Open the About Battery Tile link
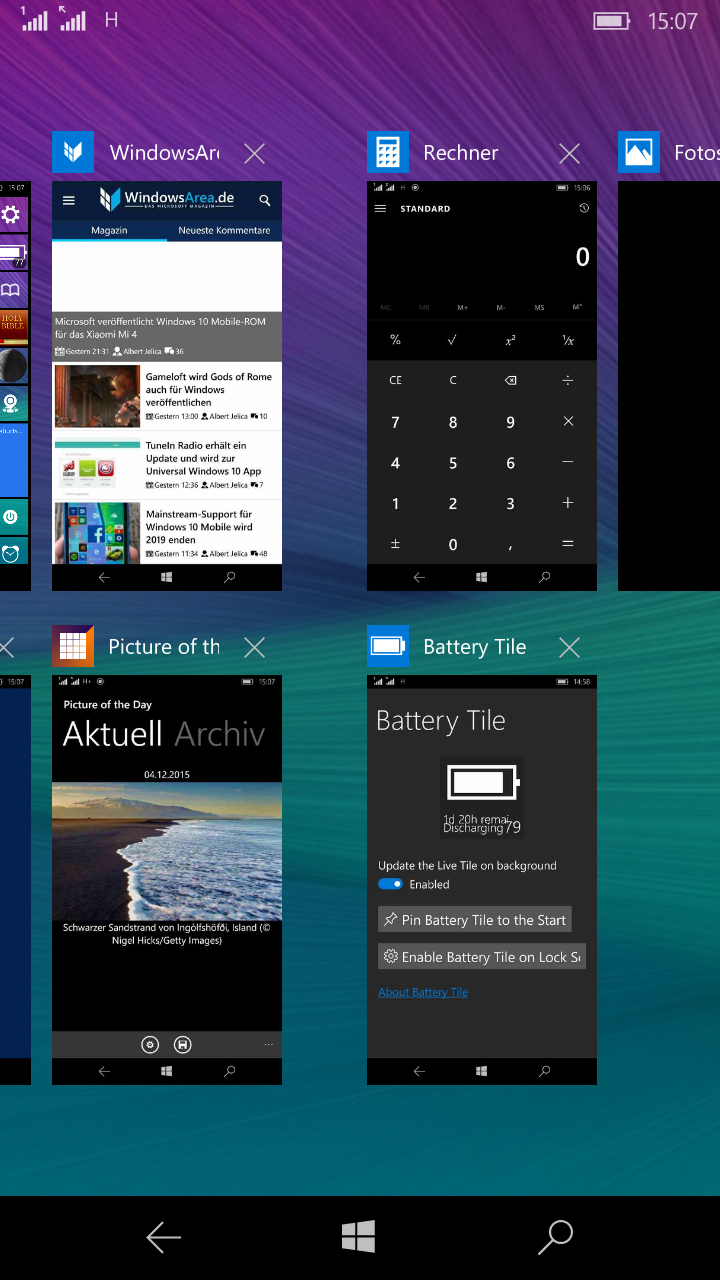 coord(423,992)
